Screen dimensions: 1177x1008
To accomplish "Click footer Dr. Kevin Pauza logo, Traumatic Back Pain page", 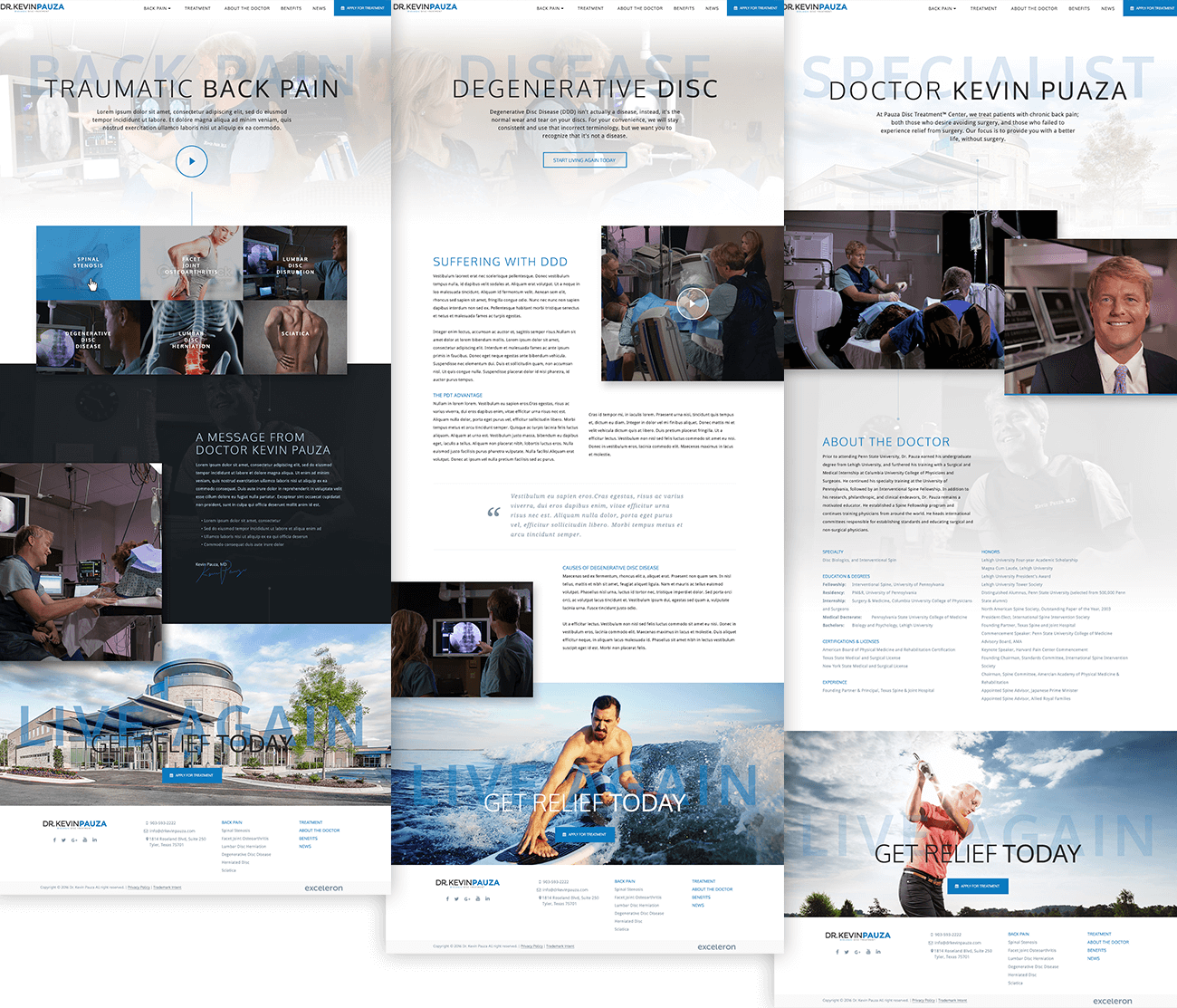I will 74,824.
